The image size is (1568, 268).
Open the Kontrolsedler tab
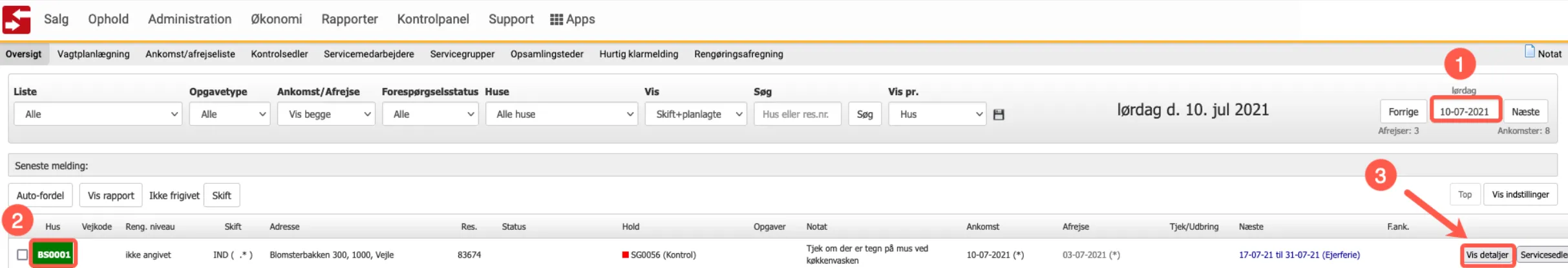pyautogui.click(x=279, y=54)
